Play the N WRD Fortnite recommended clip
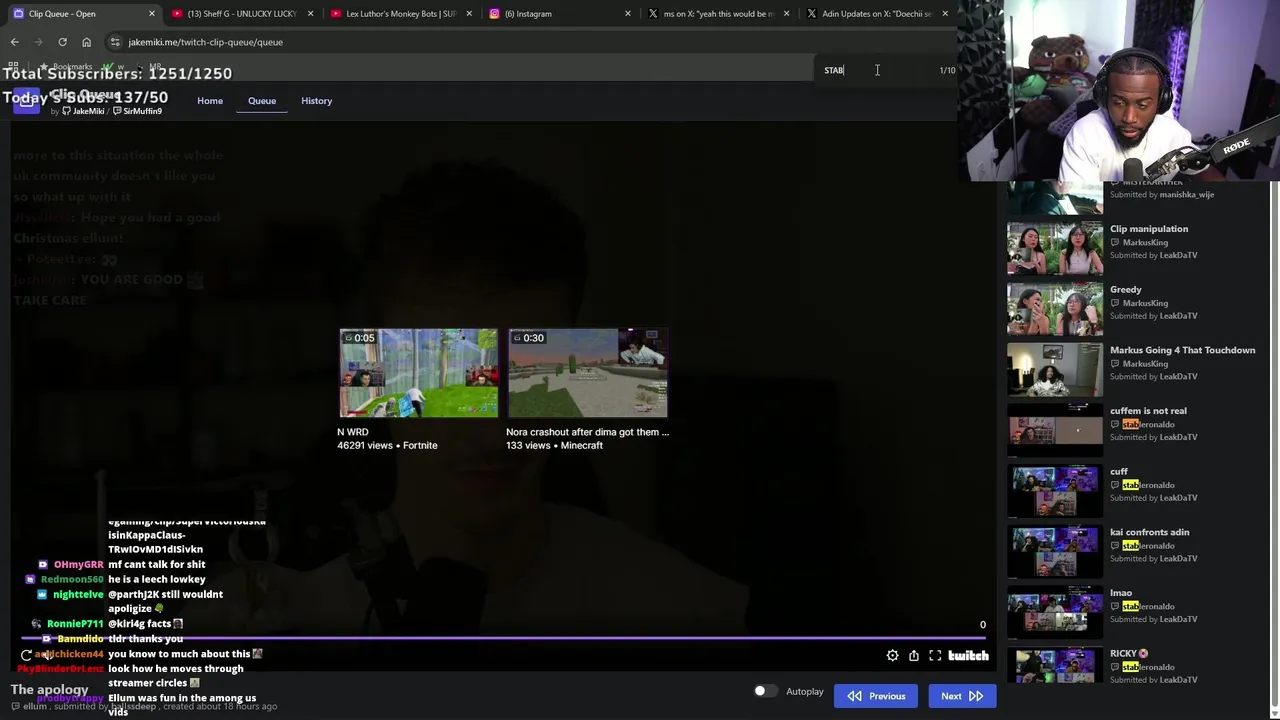 click(x=418, y=373)
